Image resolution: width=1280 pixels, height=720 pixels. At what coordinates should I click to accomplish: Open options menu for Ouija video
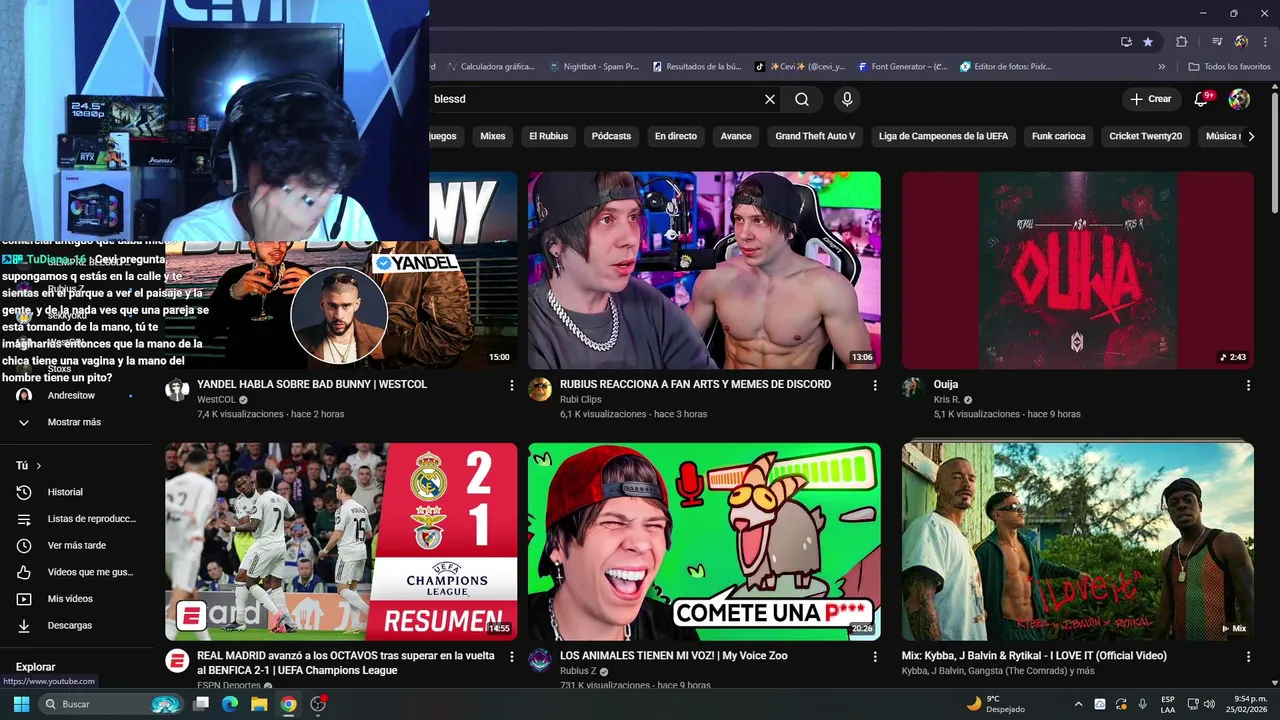(1248, 385)
